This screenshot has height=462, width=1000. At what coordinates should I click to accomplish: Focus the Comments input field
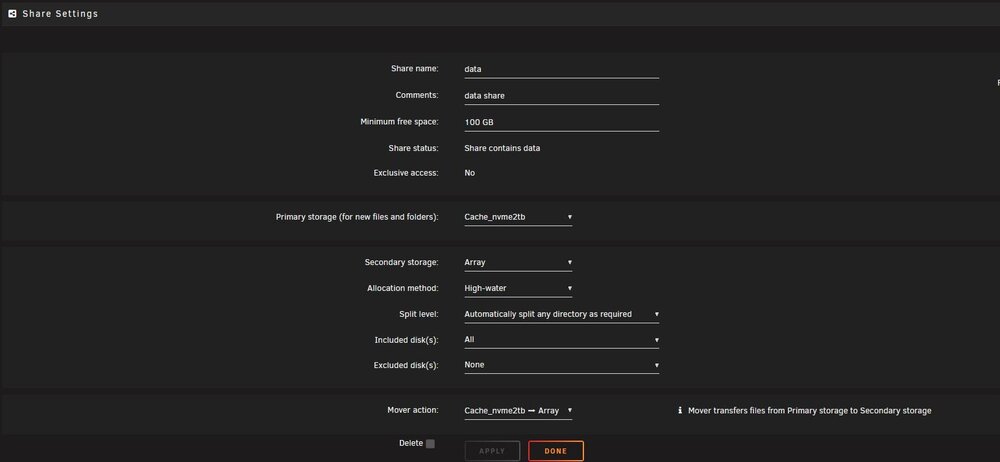[561, 96]
